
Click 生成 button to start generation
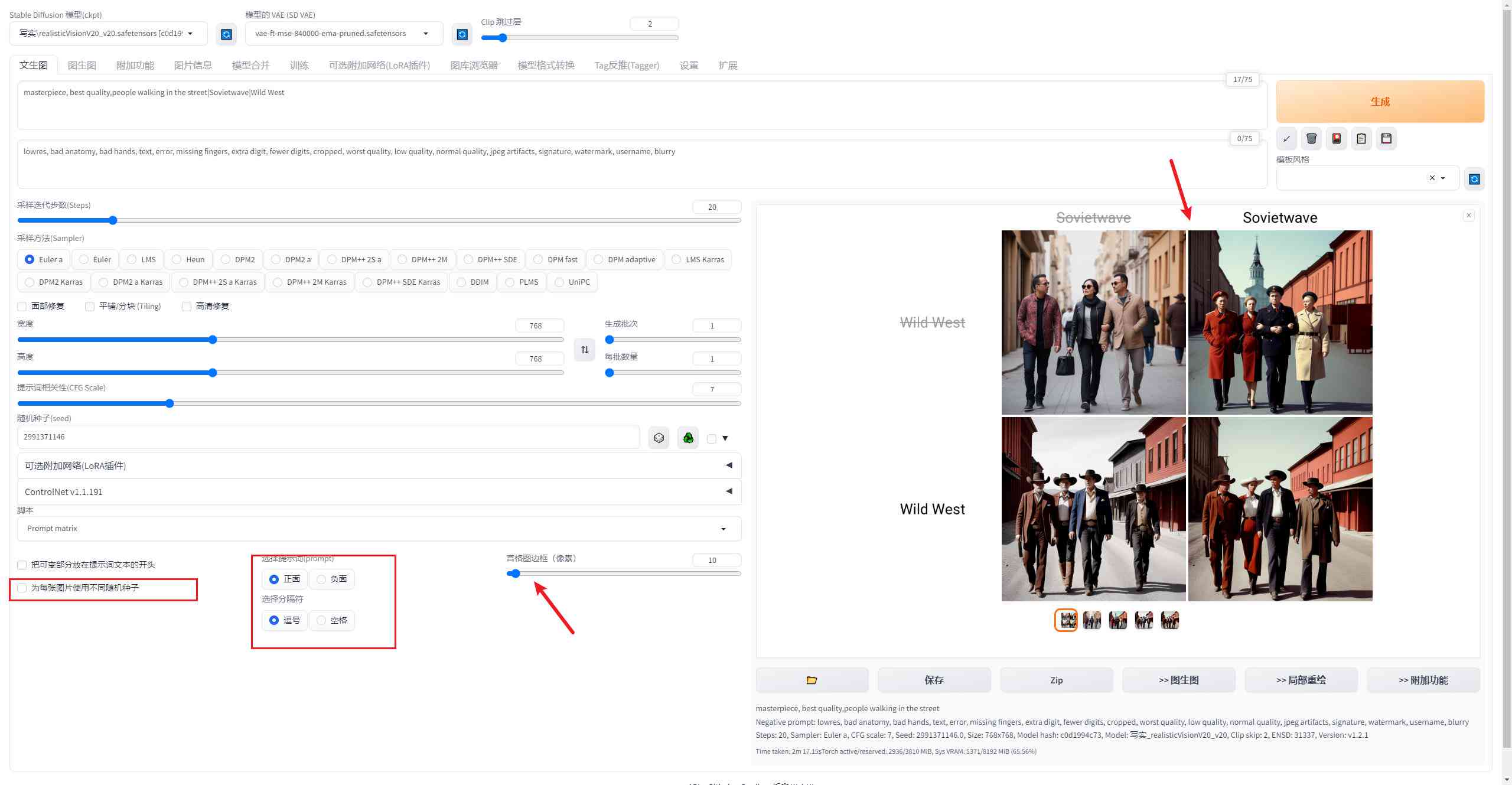click(x=1380, y=101)
